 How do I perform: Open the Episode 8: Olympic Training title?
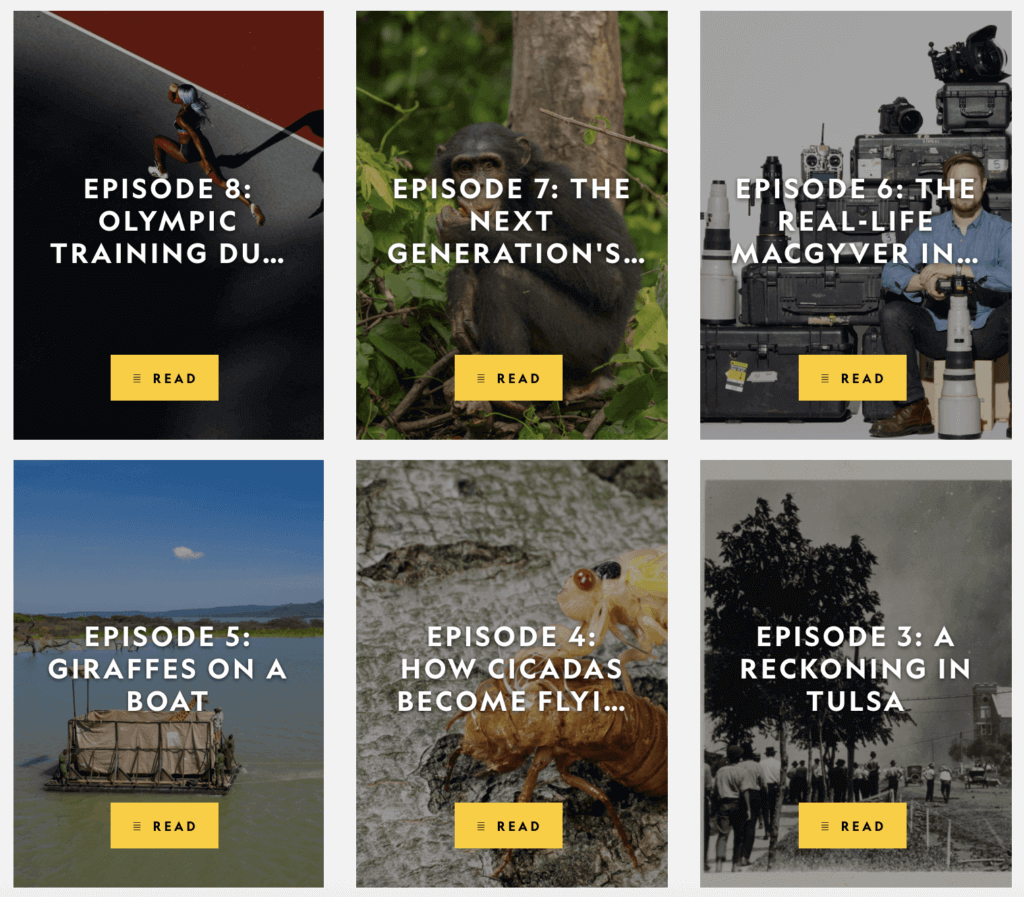click(168, 221)
